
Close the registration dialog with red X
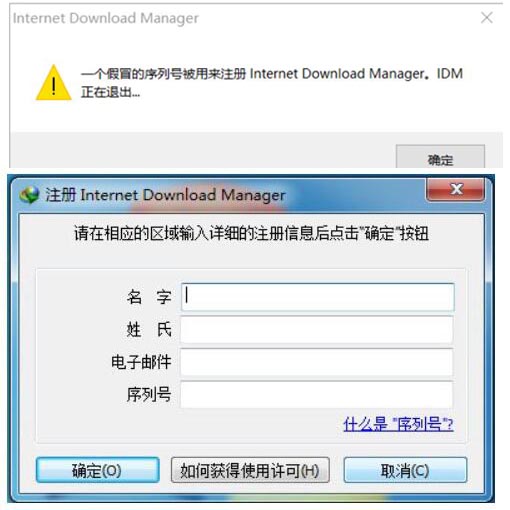click(x=455, y=189)
